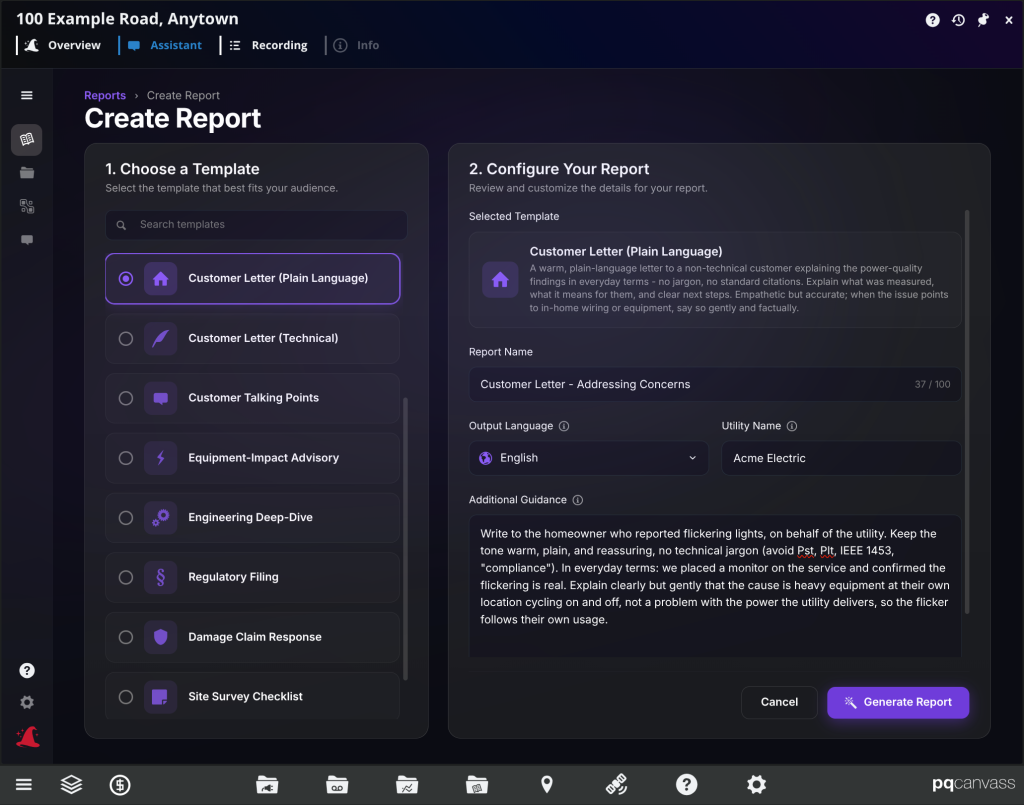
Task: Expand the Output Language English dropdown
Action: [x=588, y=458]
